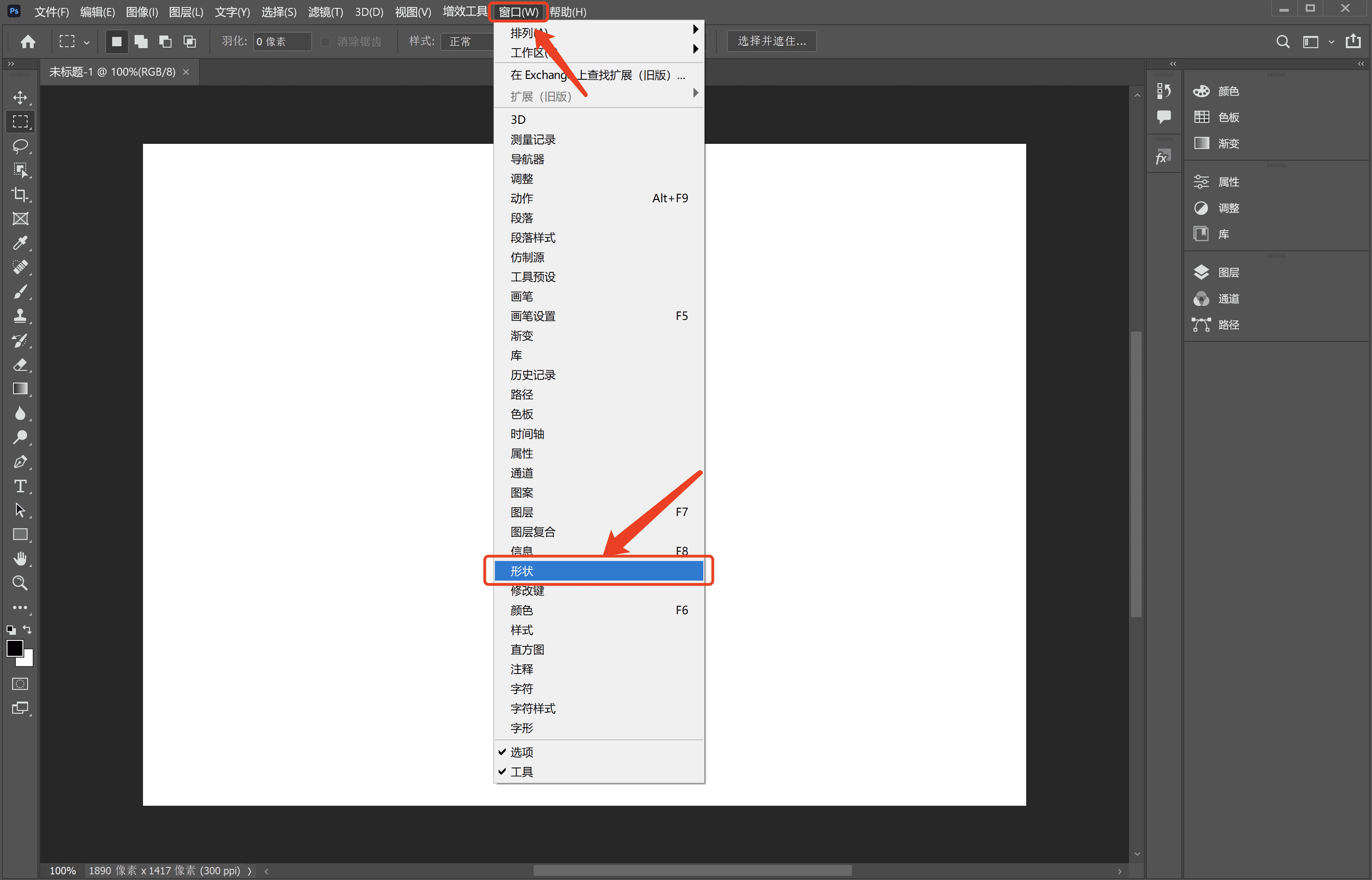Open the marquee tool preset dropdown arrow
Viewport: 1372px width, 880px height.
point(87,43)
